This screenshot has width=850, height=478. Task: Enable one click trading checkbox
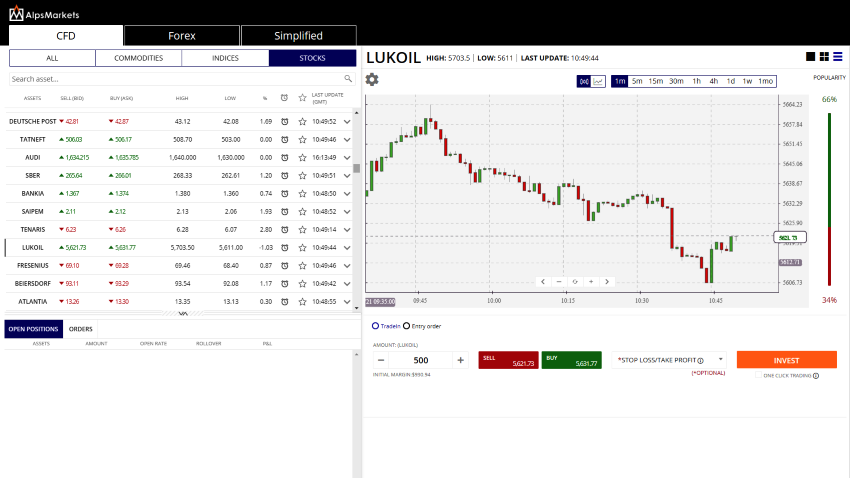click(758, 375)
